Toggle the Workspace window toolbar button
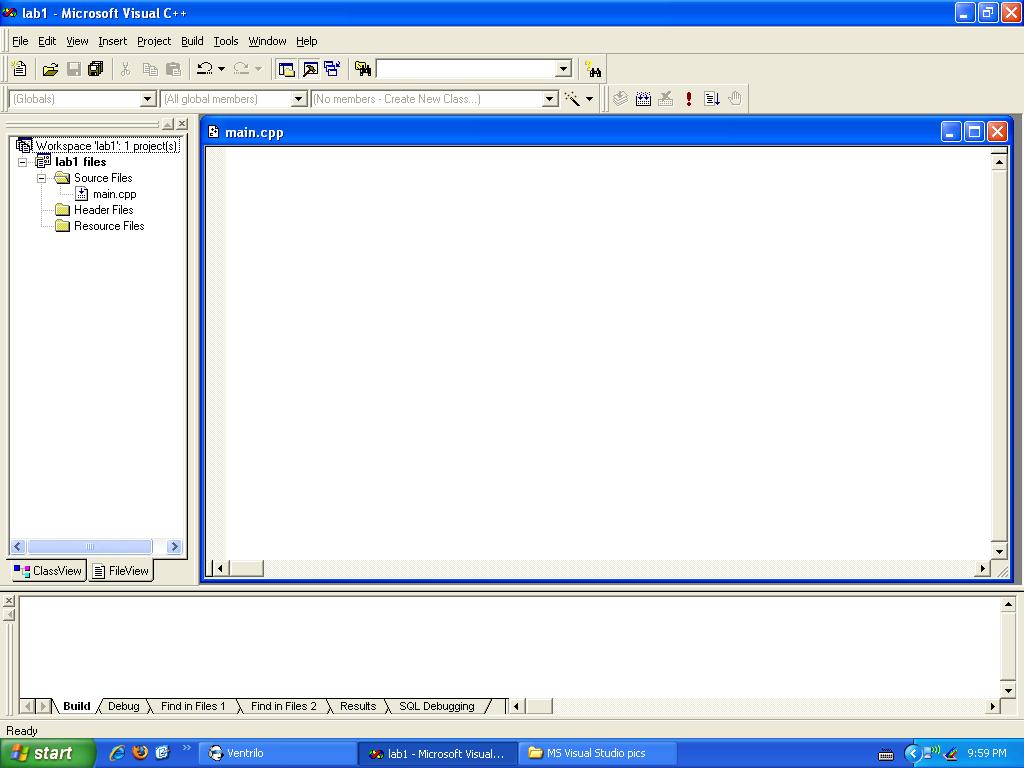This screenshot has width=1024, height=768. (x=287, y=69)
